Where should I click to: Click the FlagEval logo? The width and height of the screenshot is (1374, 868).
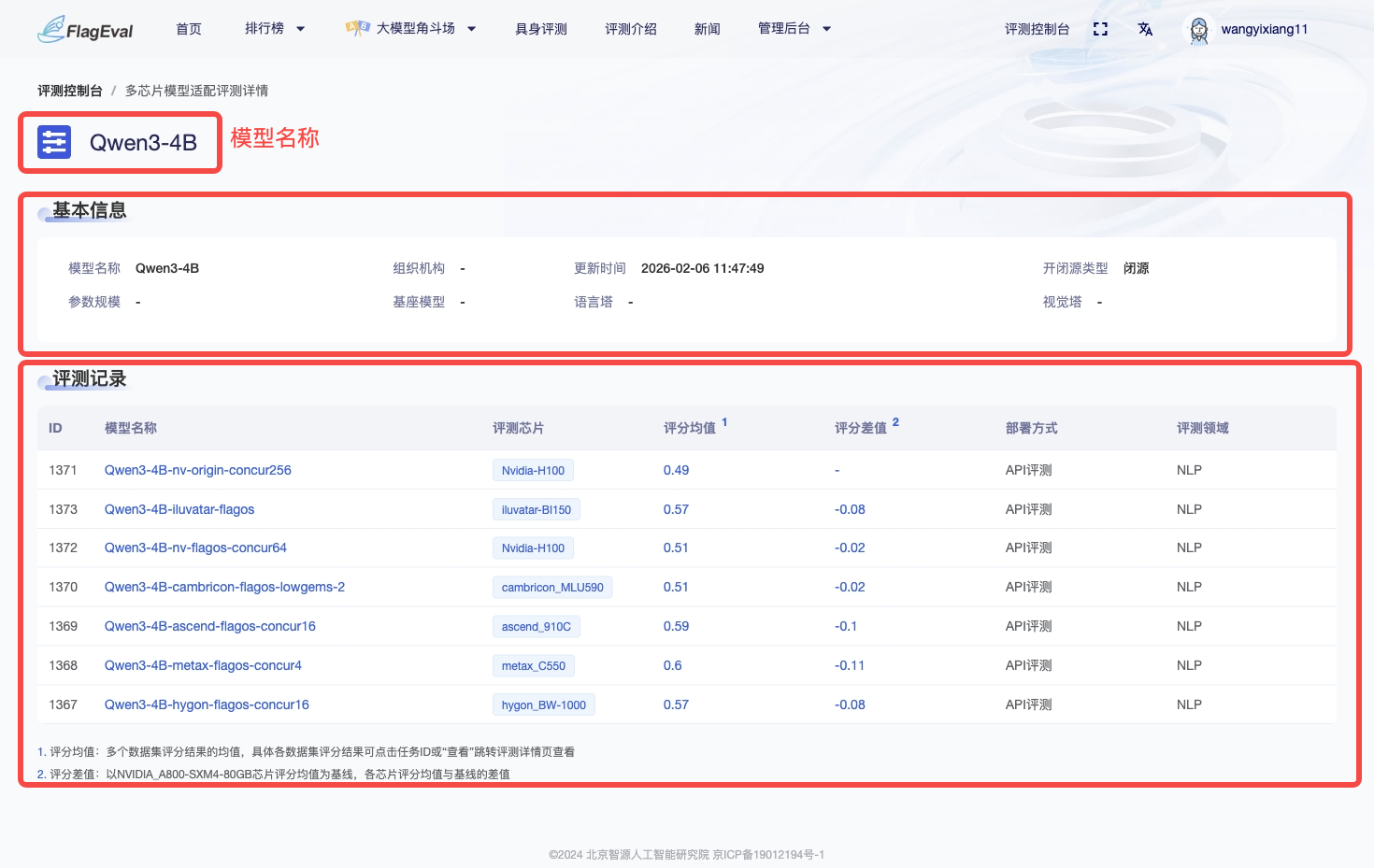pos(85,29)
